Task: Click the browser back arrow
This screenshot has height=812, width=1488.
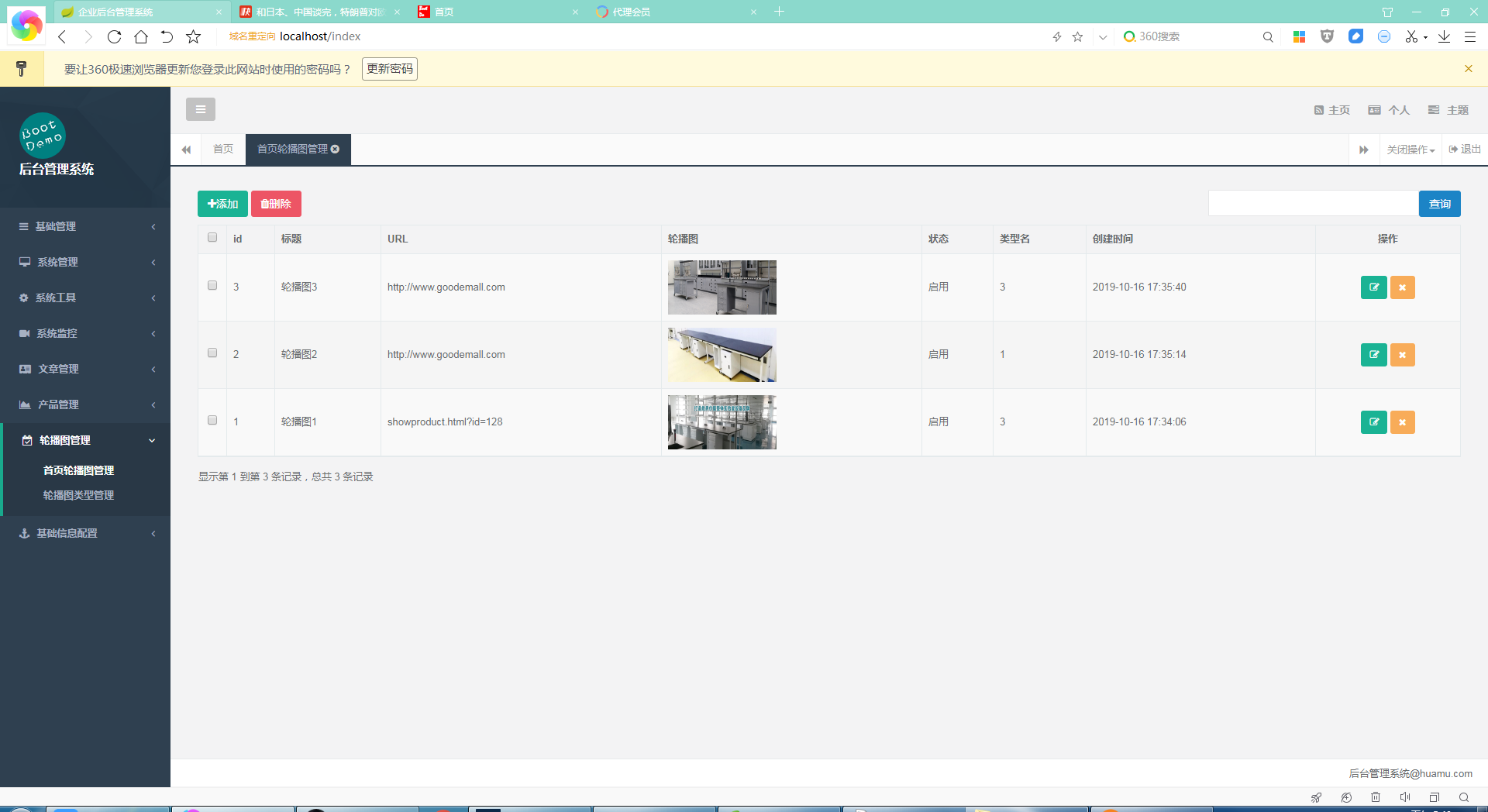Action: pos(62,36)
